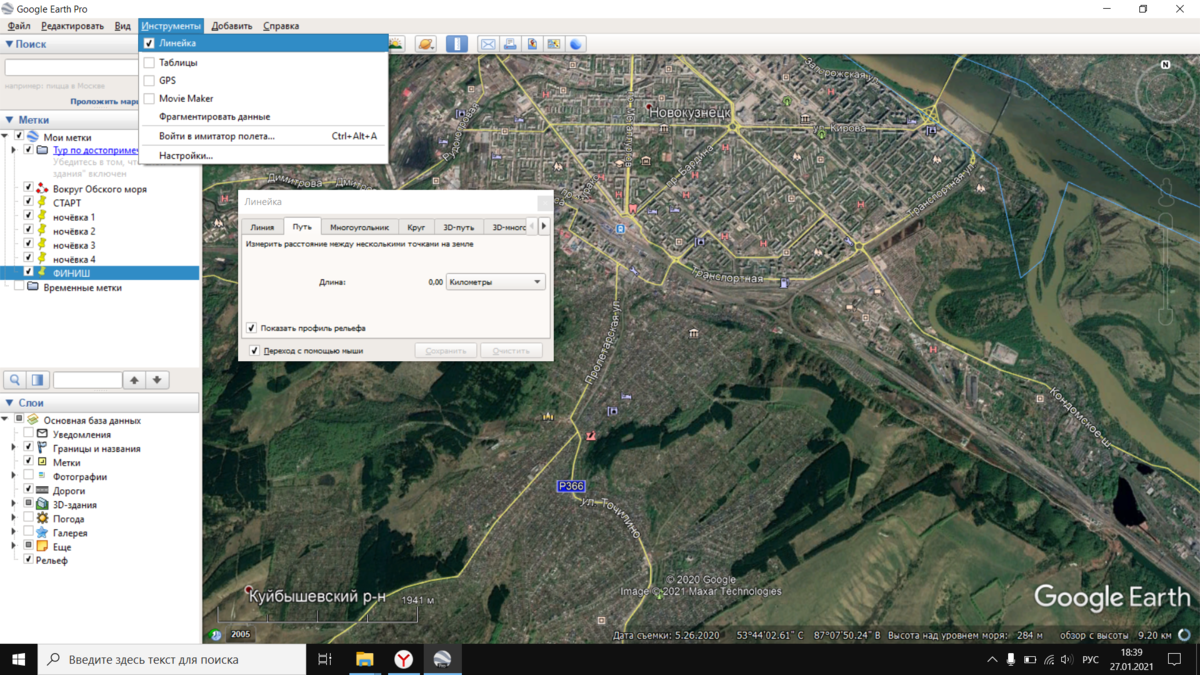Choose Настройки... from Инструменты menu
Screen dimensions: 1200x675
coord(186,156)
